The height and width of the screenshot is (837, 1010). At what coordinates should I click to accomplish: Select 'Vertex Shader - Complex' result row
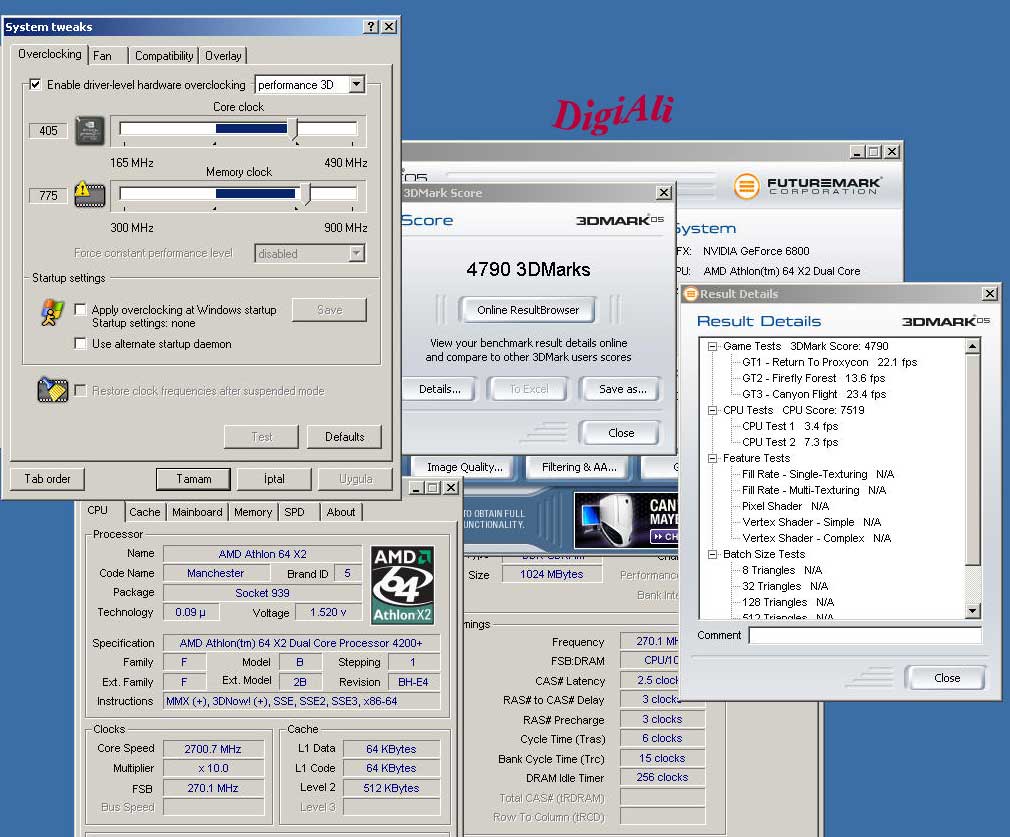click(x=816, y=538)
